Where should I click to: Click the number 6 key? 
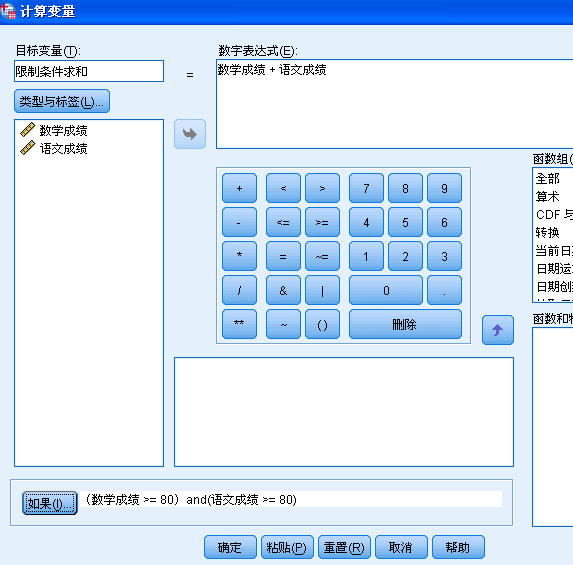click(x=444, y=222)
